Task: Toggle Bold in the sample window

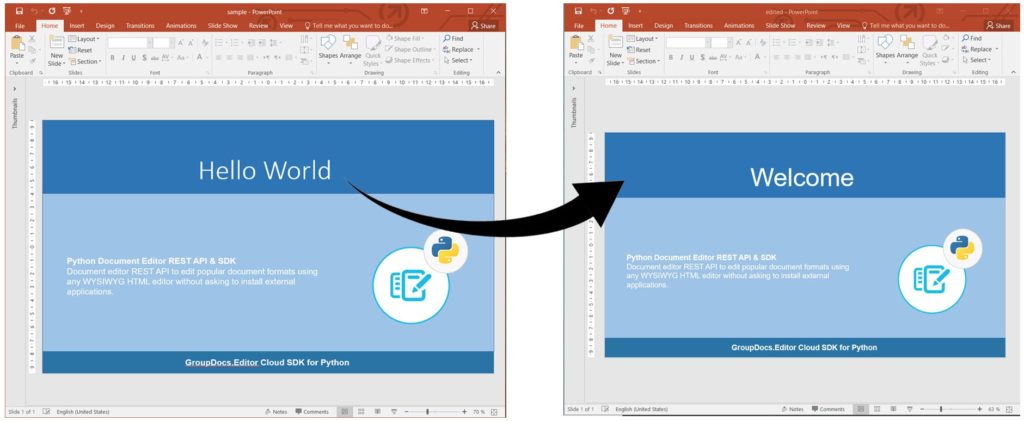Action: [x=113, y=58]
